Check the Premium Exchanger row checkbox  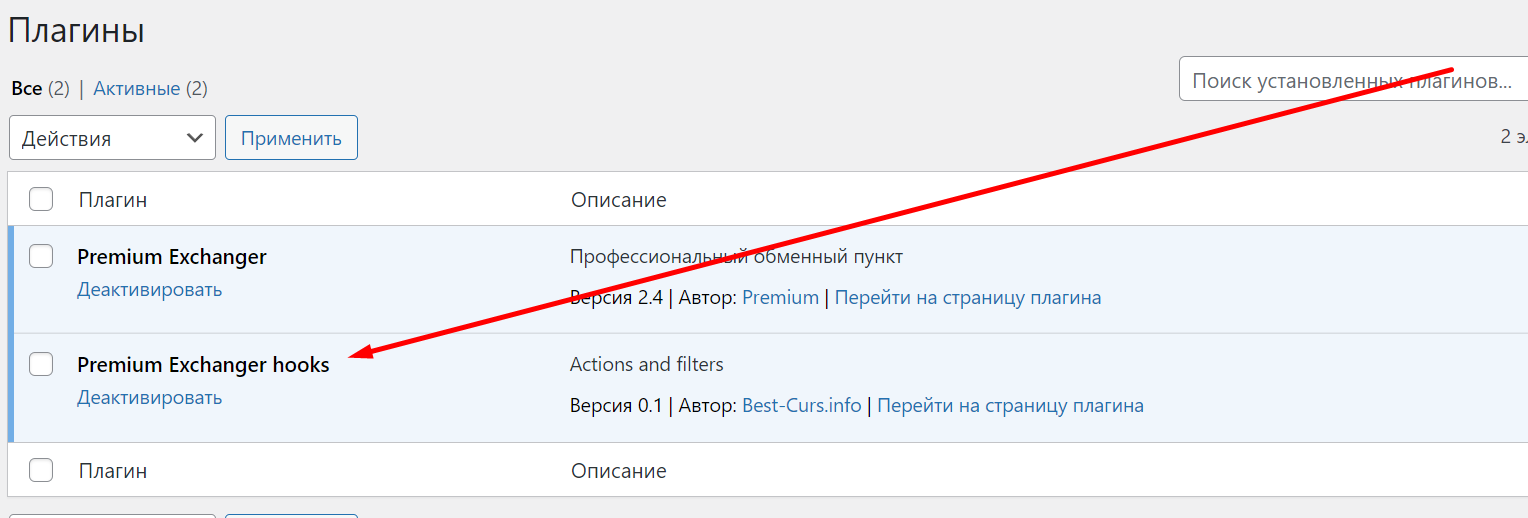coord(41,257)
